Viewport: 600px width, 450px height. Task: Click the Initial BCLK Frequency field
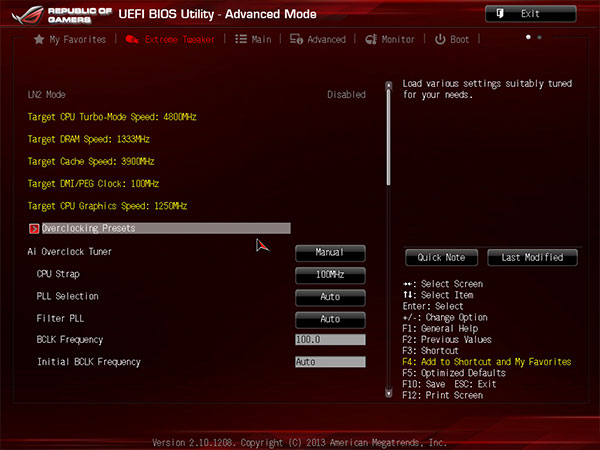330,362
